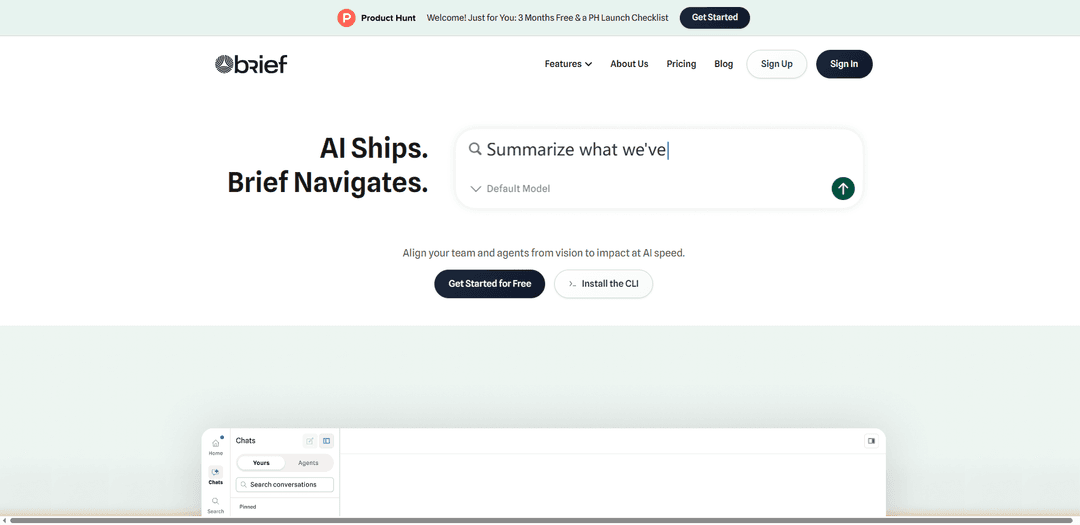
Task: Focus the Search conversations field
Action: 284,484
